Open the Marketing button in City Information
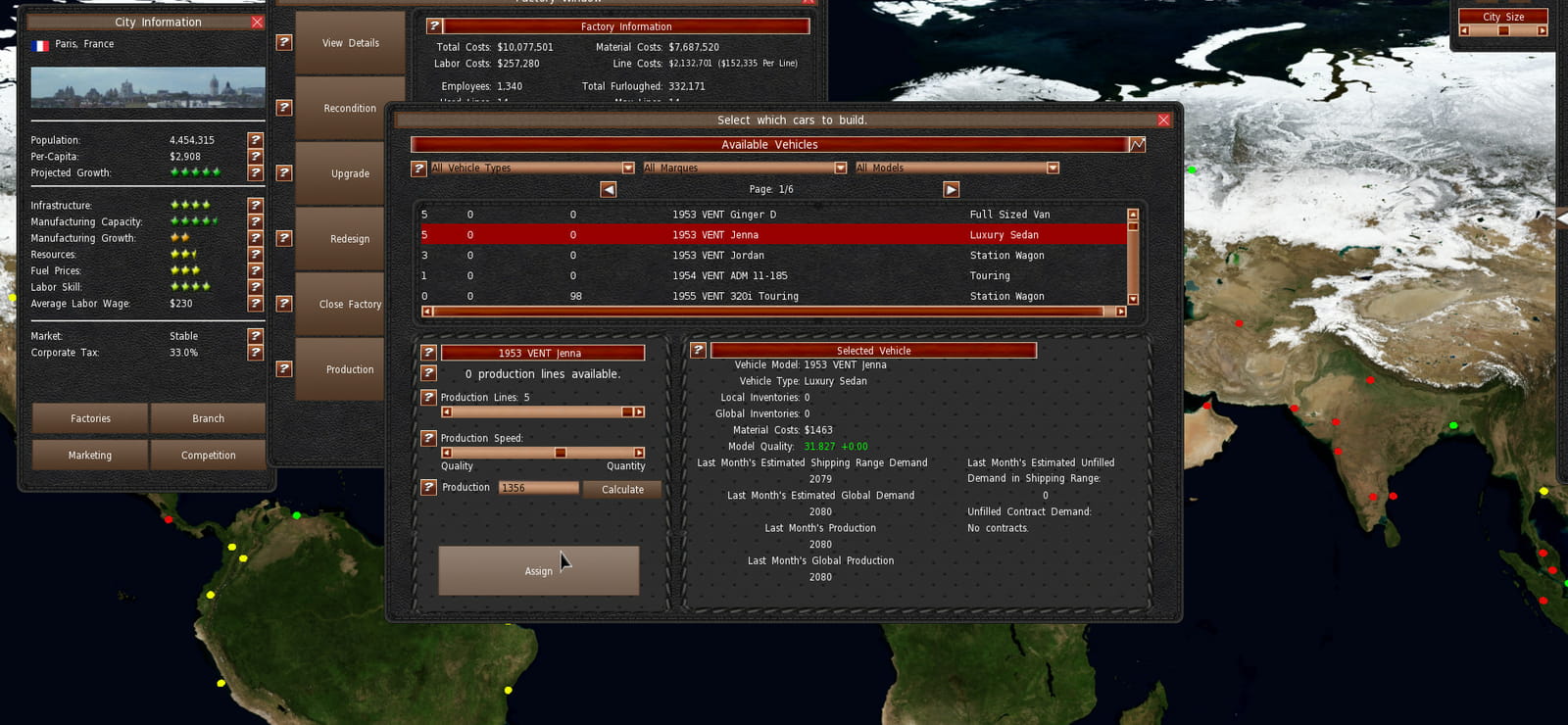Viewport: 1568px width, 725px height. [x=90, y=455]
